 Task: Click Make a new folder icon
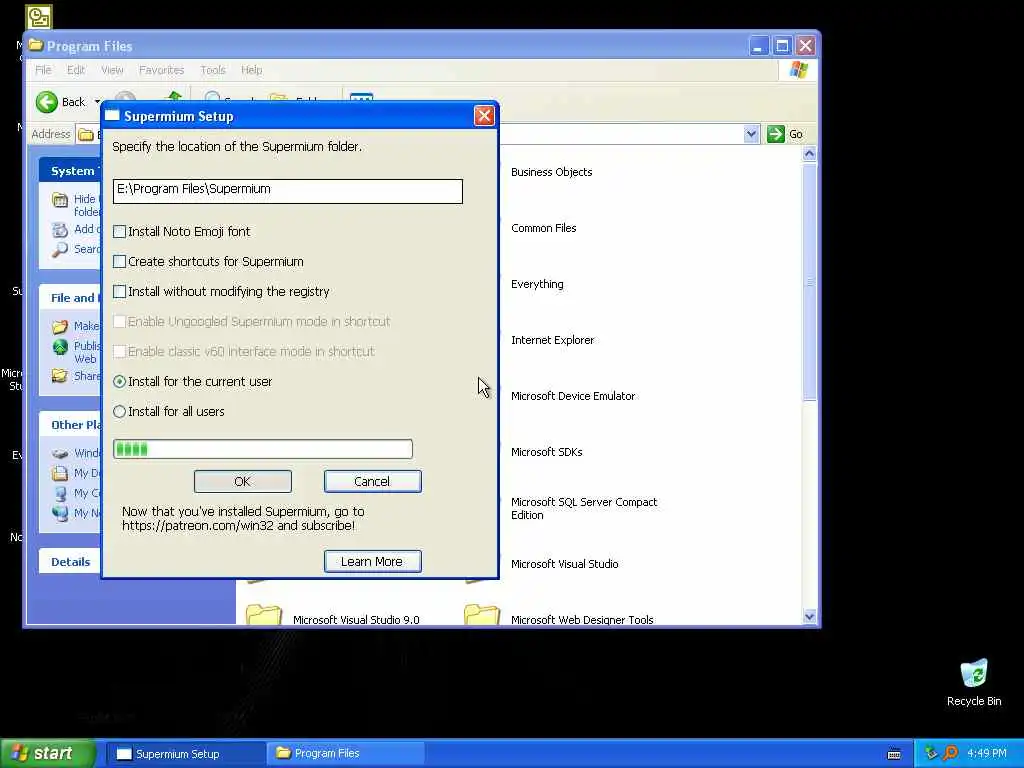[x=60, y=326]
